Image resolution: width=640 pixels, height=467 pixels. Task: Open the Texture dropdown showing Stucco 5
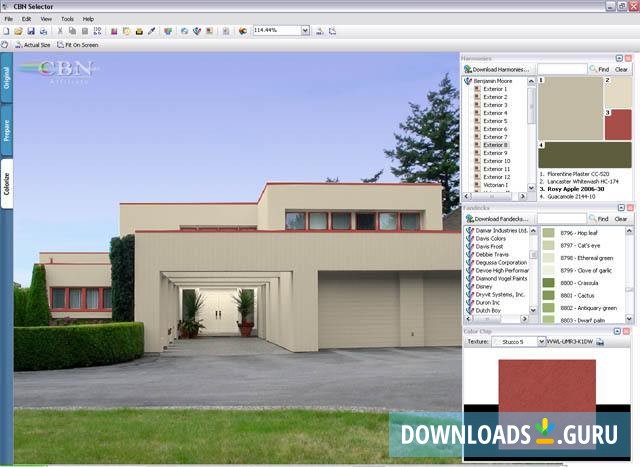click(541, 341)
